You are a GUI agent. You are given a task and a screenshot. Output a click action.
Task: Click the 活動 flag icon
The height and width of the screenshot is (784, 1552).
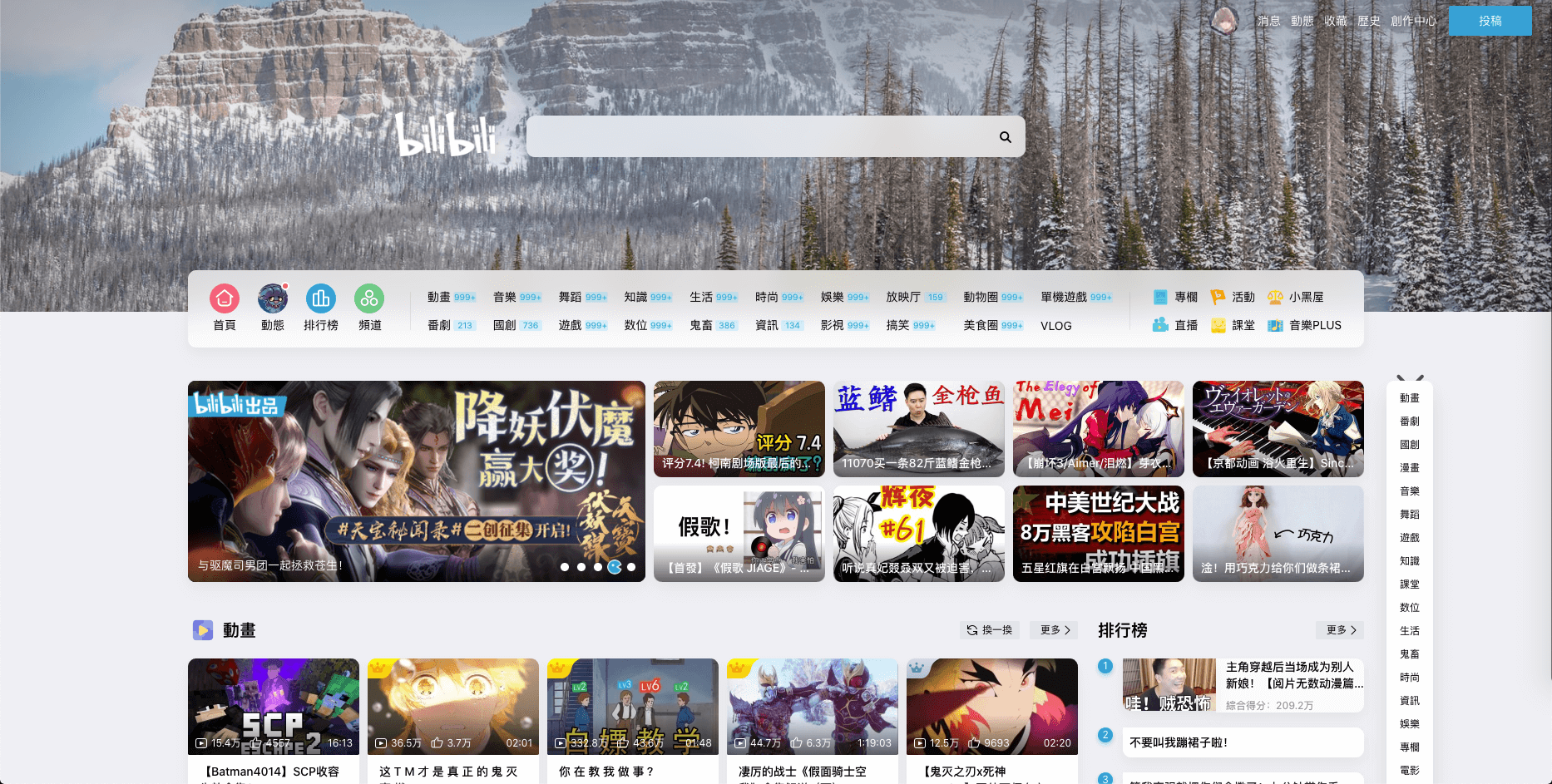point(1218,297)
